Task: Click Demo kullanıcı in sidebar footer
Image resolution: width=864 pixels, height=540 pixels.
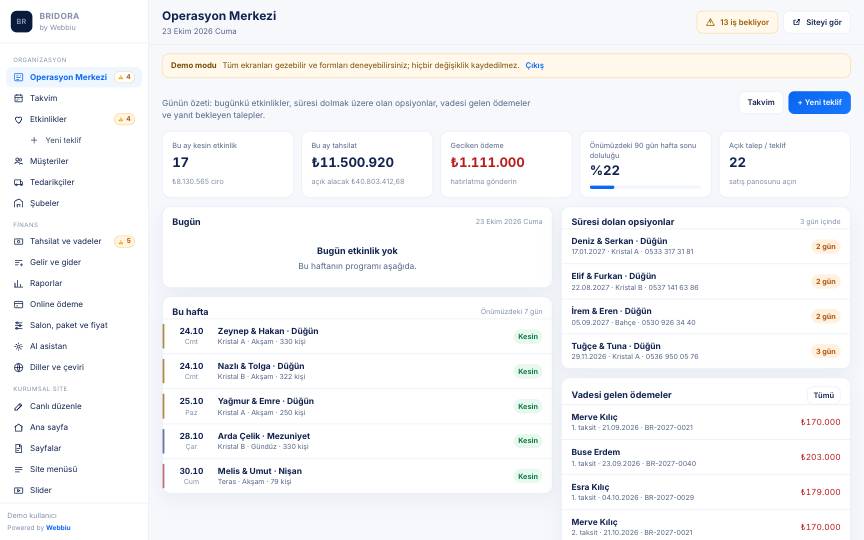Action: point(32,516)
